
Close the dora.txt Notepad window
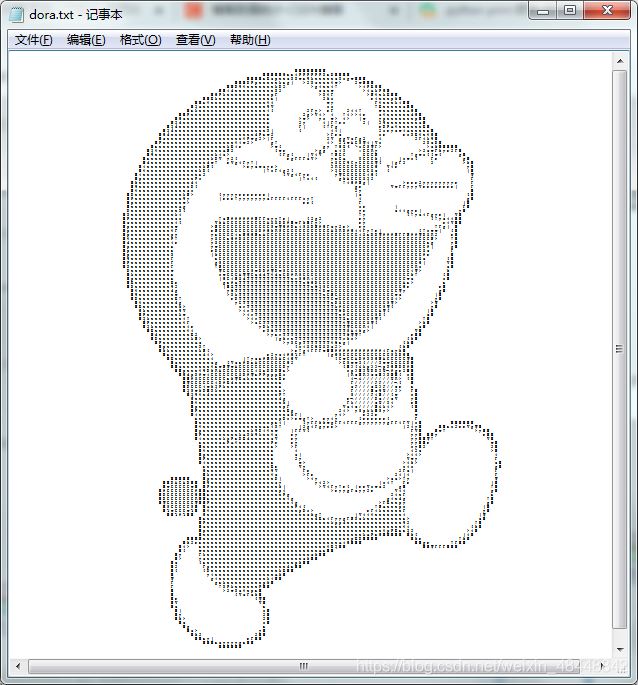tap(607, 10)
